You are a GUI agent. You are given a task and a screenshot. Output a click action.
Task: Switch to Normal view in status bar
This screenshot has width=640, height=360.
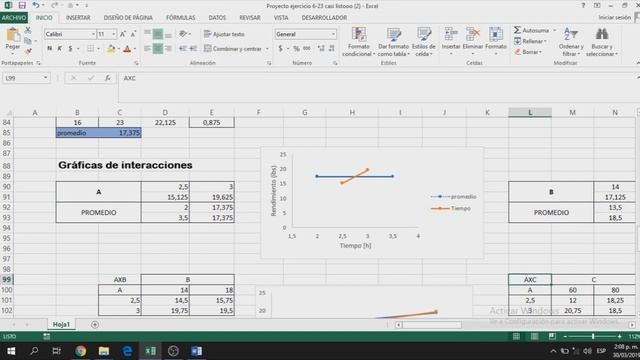click(x=516, y=336)
